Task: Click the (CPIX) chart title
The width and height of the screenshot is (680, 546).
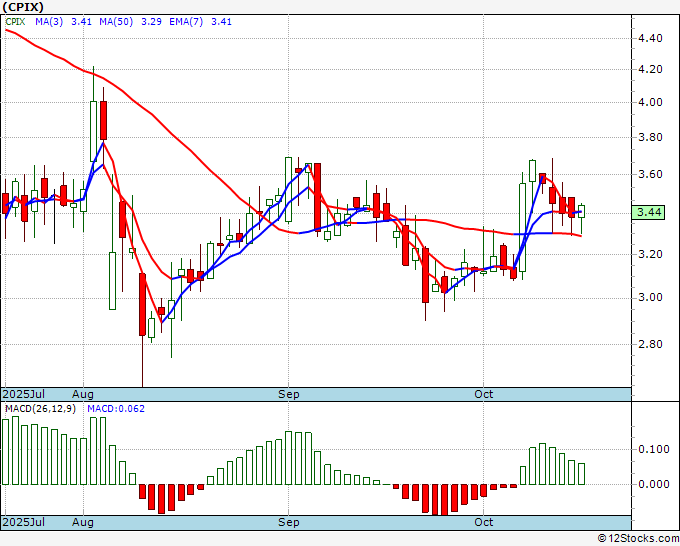Action: click(x=23, y=7)
